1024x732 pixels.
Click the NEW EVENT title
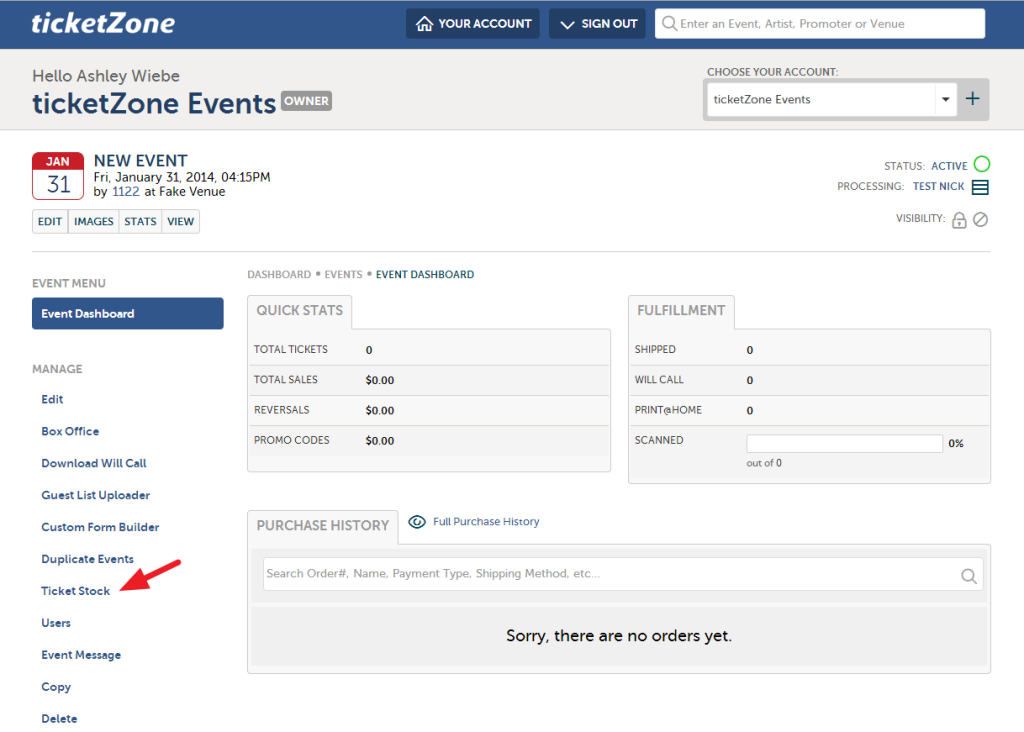click(140, 161)
